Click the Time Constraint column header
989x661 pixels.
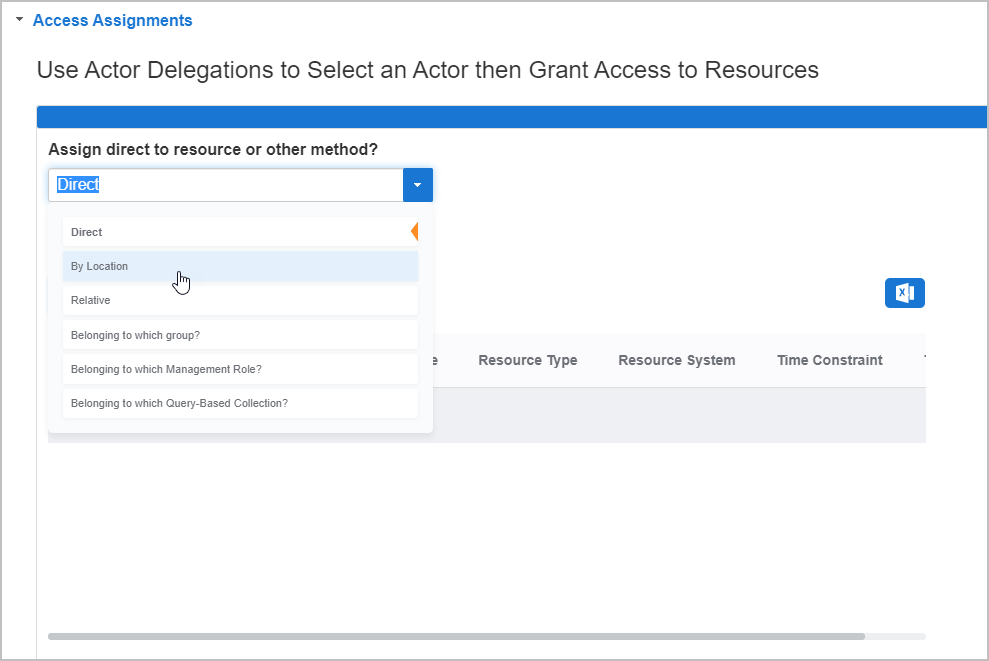point(829,360)
